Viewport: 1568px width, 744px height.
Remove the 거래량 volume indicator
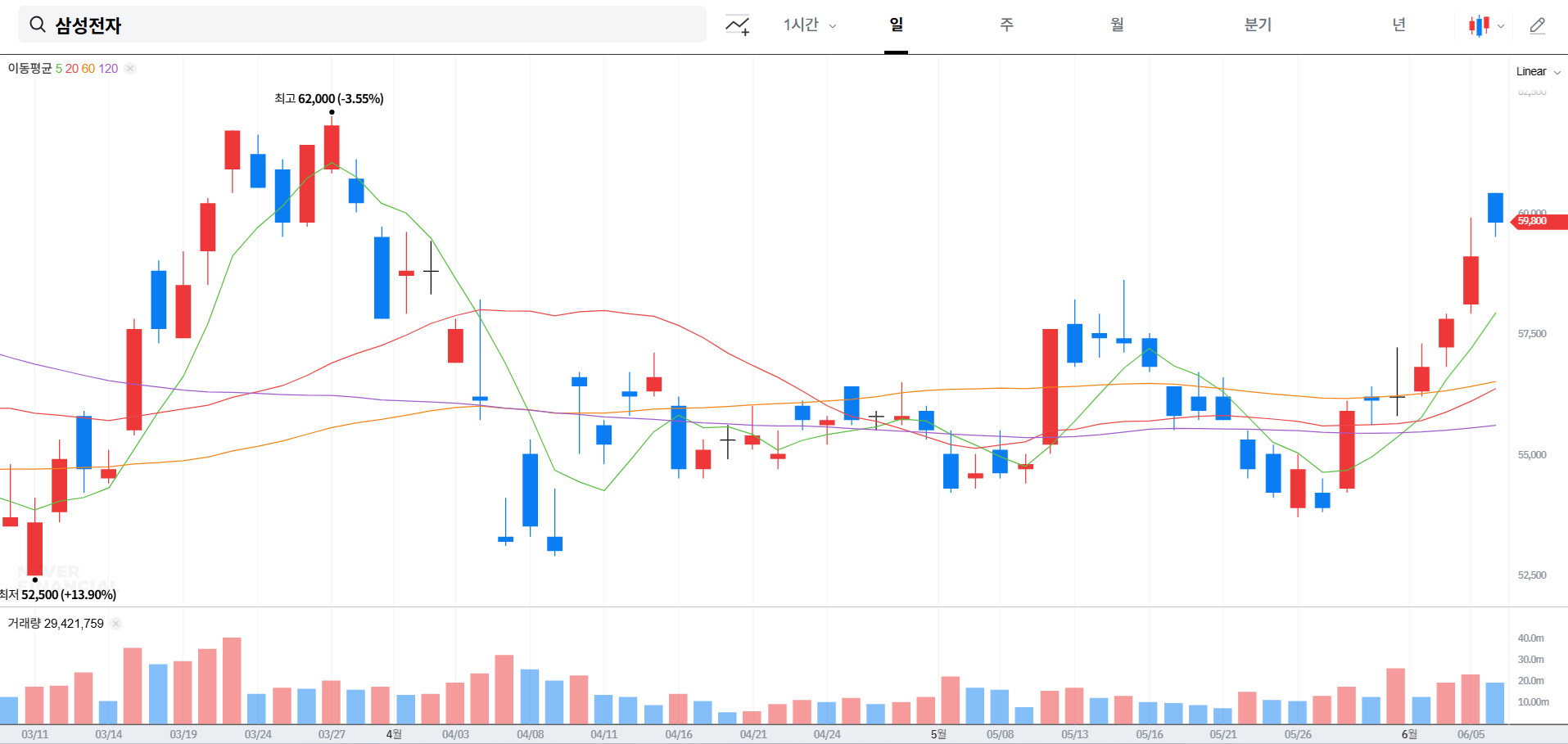116,624
